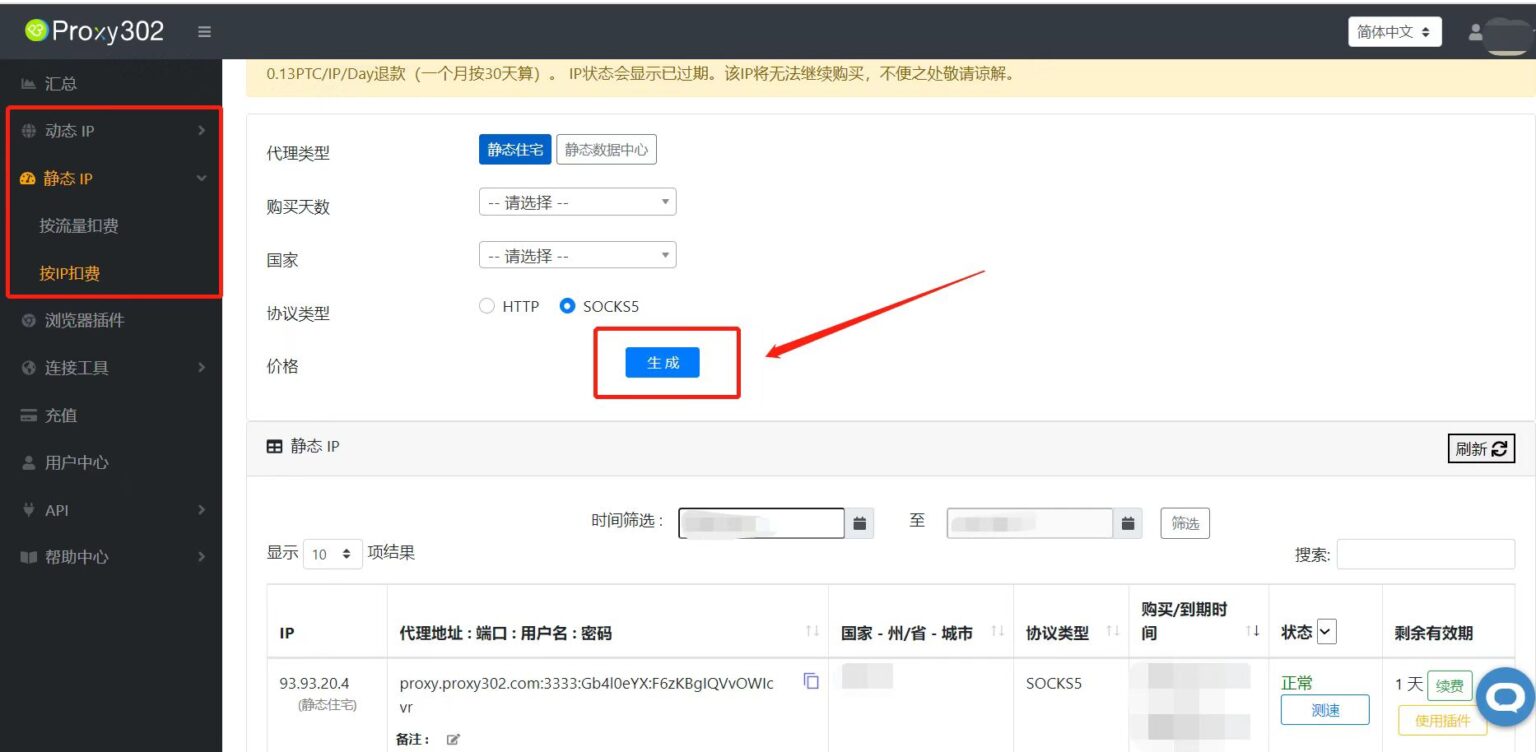Open 按流量扣费 in the sidebar
This screenshot has height=752, width=1536.
[79, 226]
